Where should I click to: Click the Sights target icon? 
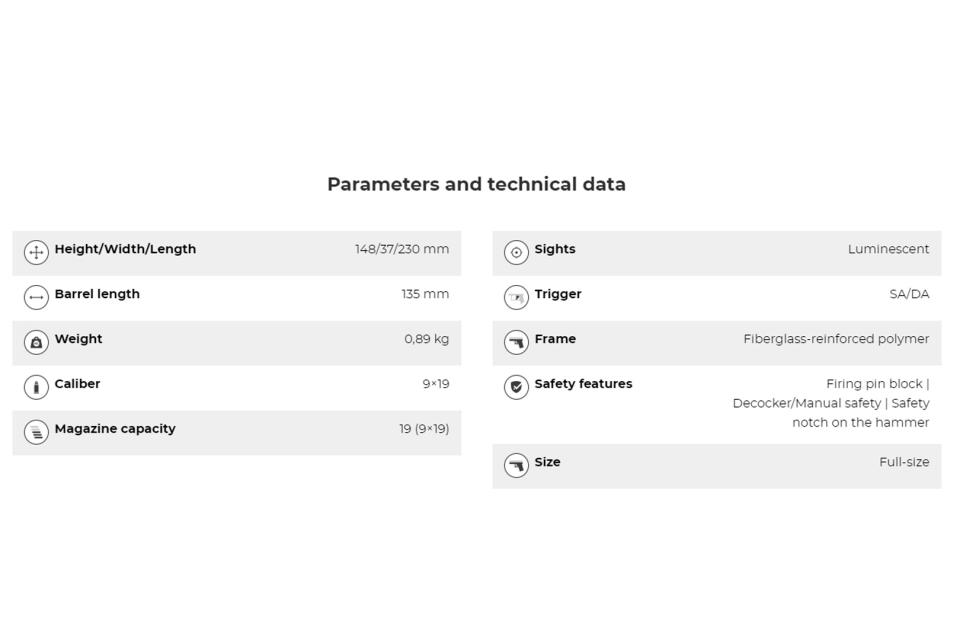516,252
